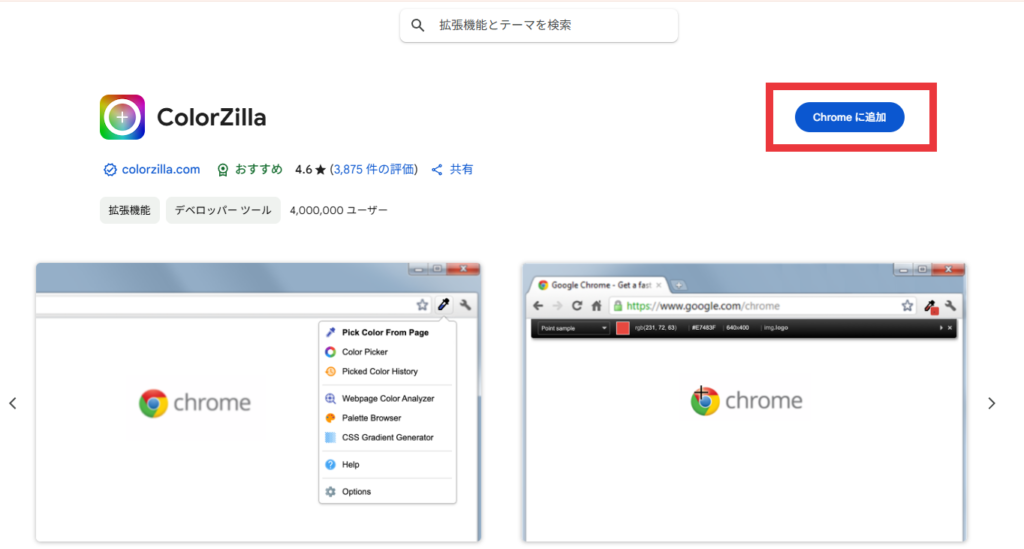Click the star icon in second screenshot address bar
Image resolution: width=1024 pixels, height=549 pixels.
[907, 306]
